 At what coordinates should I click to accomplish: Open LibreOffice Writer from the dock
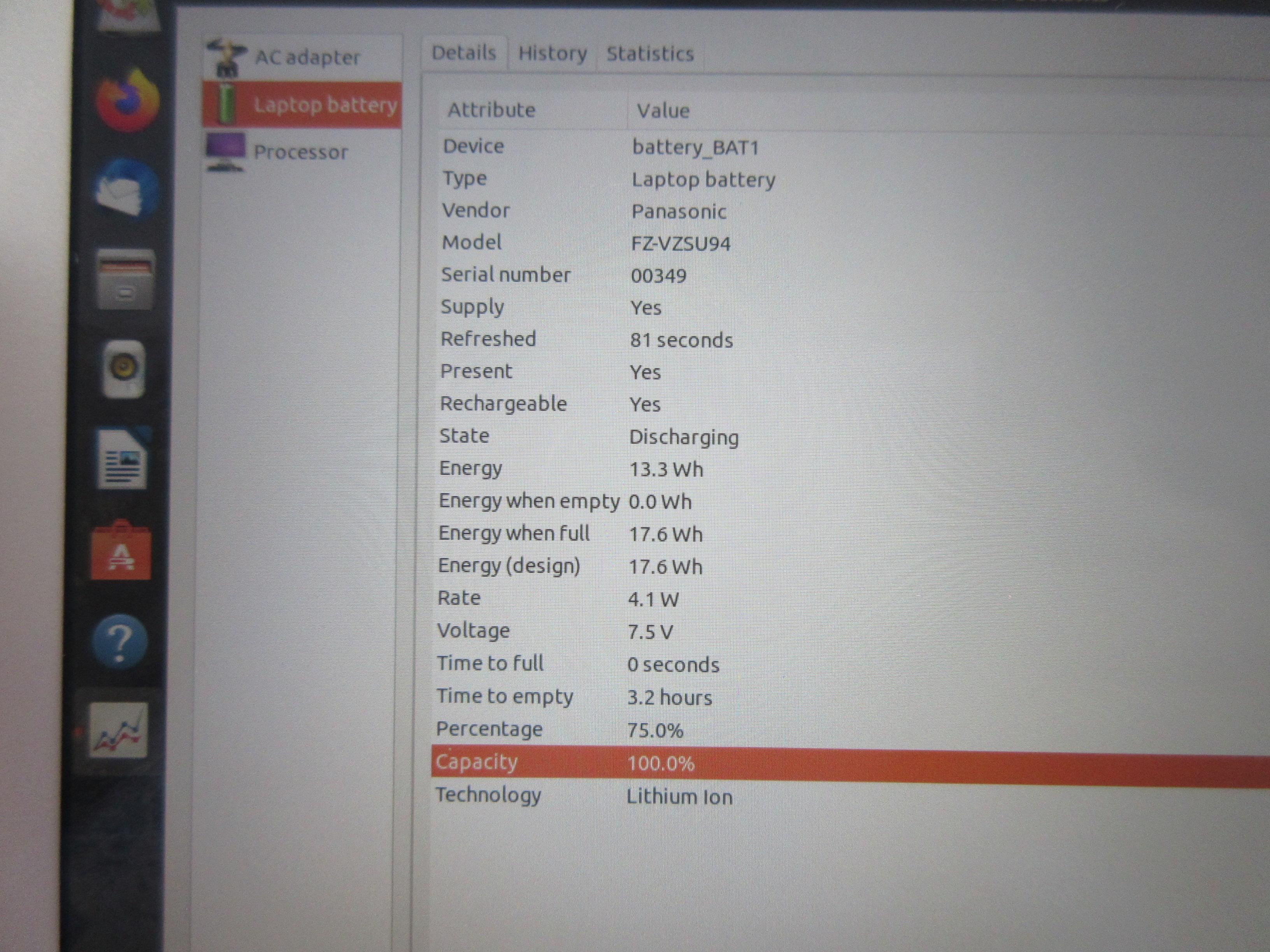pos(123,458)
